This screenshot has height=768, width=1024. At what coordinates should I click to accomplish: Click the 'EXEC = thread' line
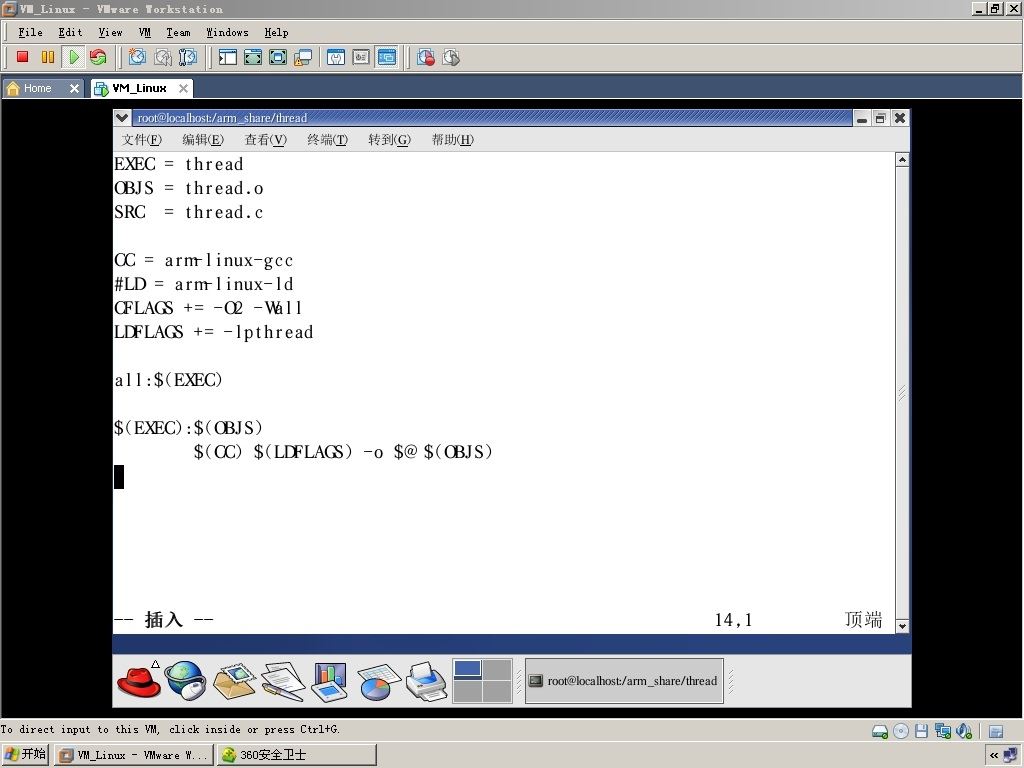click(x=178, y=164)
